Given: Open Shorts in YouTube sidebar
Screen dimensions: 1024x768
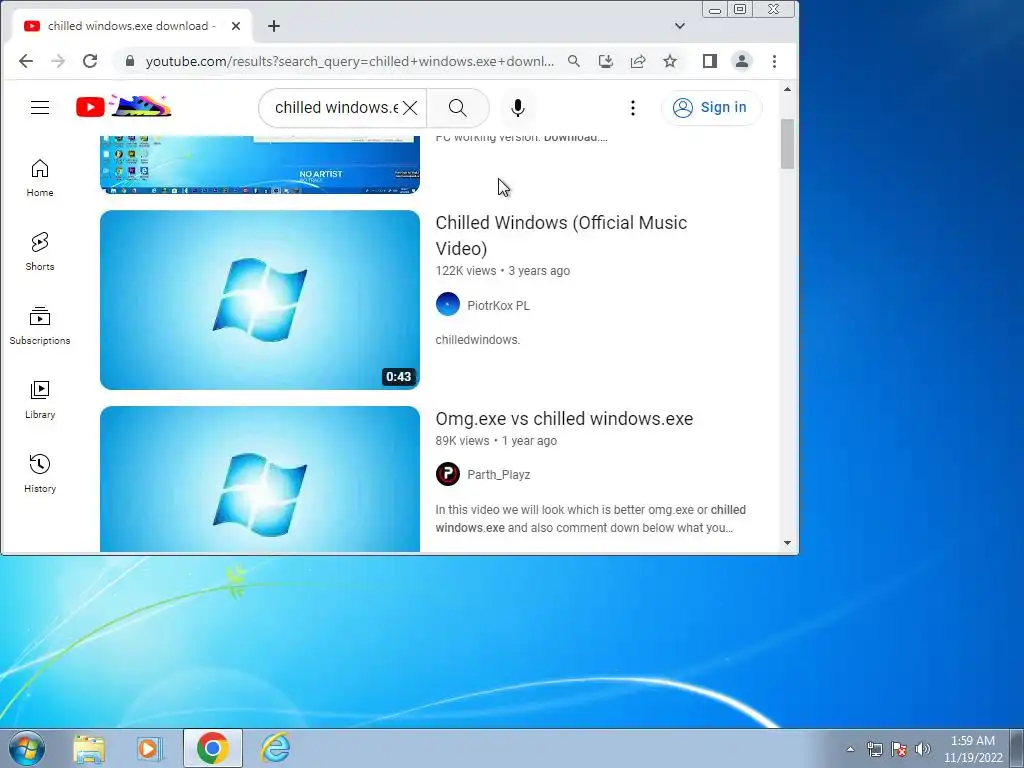Looking at the screenshot, I should (x=40, y=251).
